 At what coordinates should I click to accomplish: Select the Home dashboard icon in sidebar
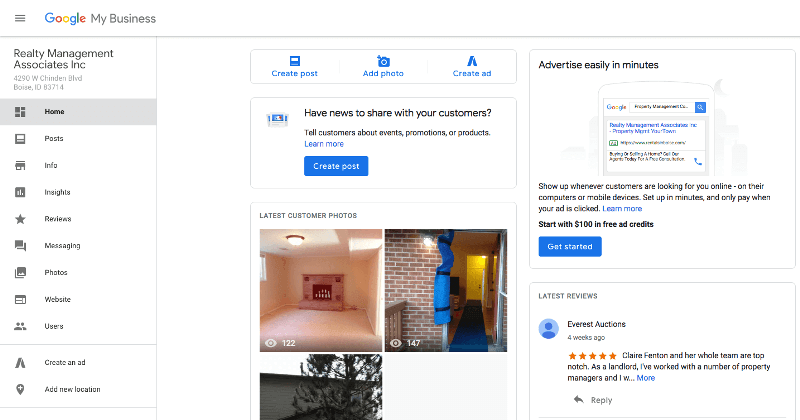[x=20, y=112]
